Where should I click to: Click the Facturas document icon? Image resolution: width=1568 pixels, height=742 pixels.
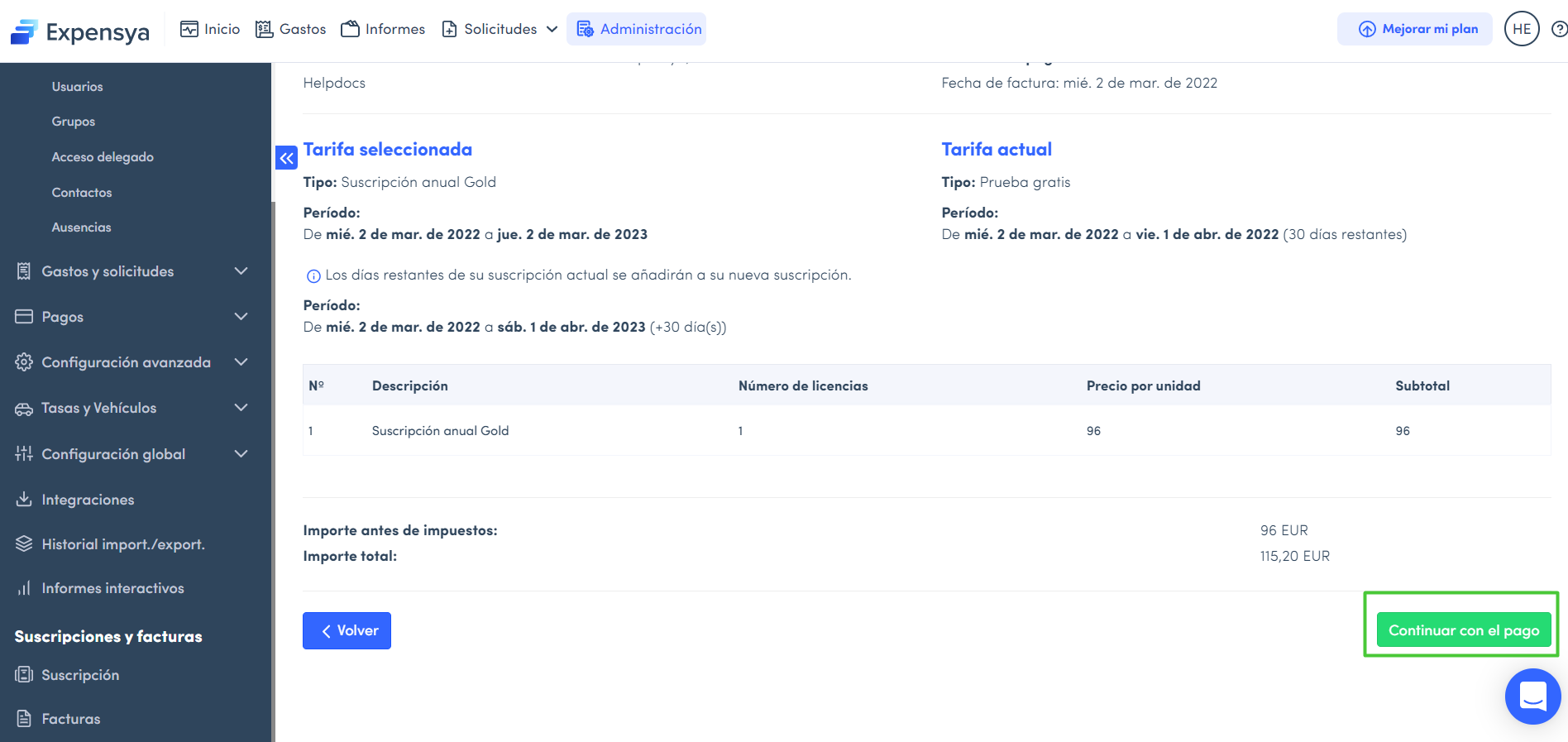(24, 718)
